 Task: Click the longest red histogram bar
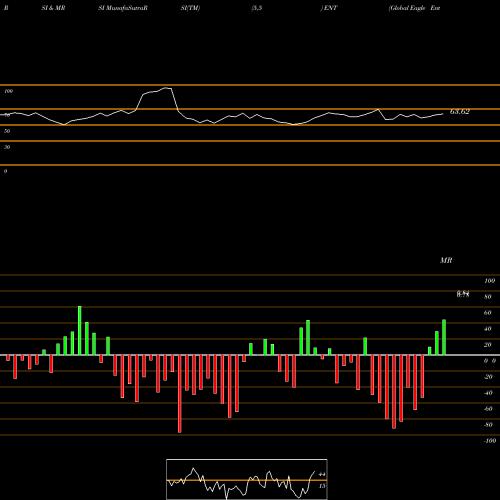click(x=180, y=394)
